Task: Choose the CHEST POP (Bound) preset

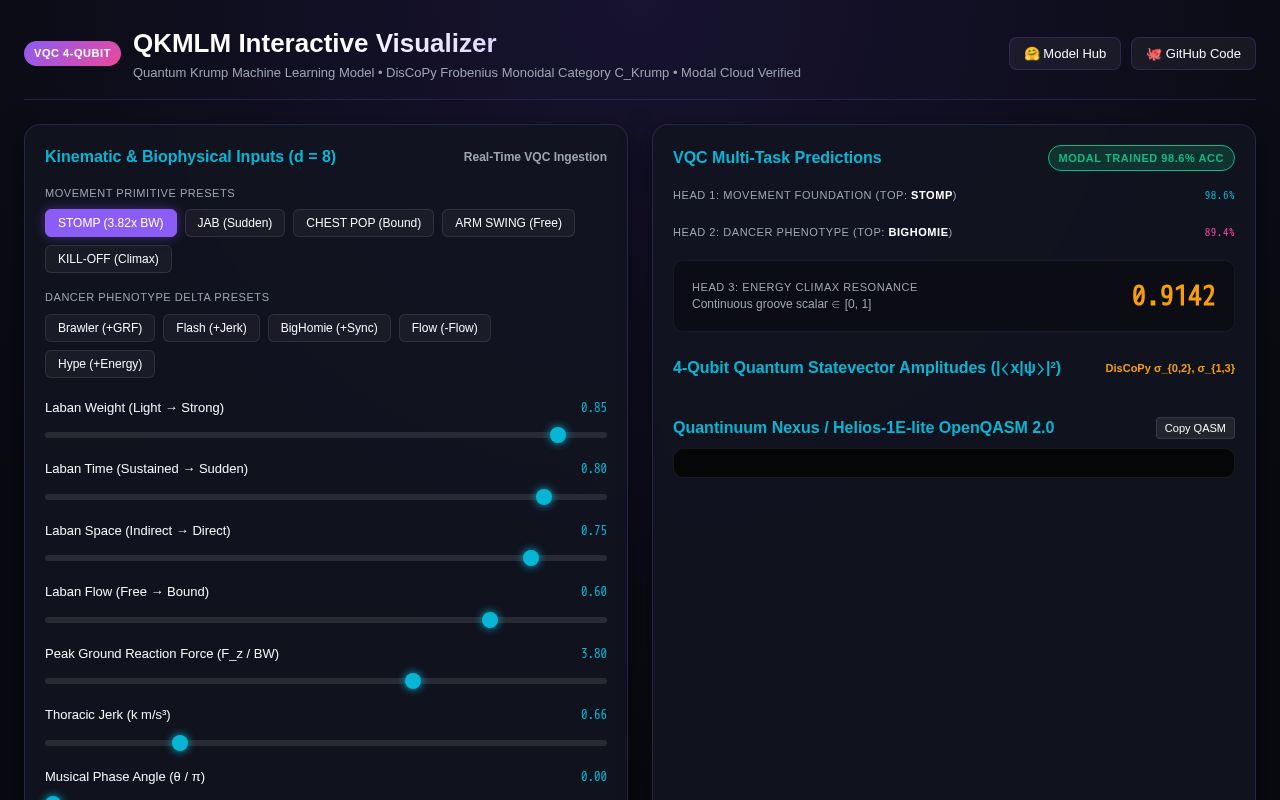Action: click(x=363, y=223)
